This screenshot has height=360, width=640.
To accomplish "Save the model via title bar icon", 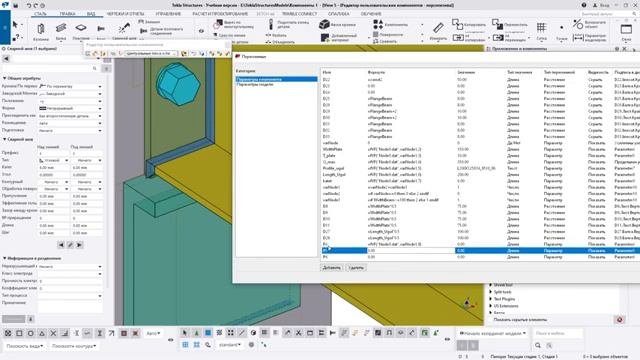I will (x=16, y=5).
